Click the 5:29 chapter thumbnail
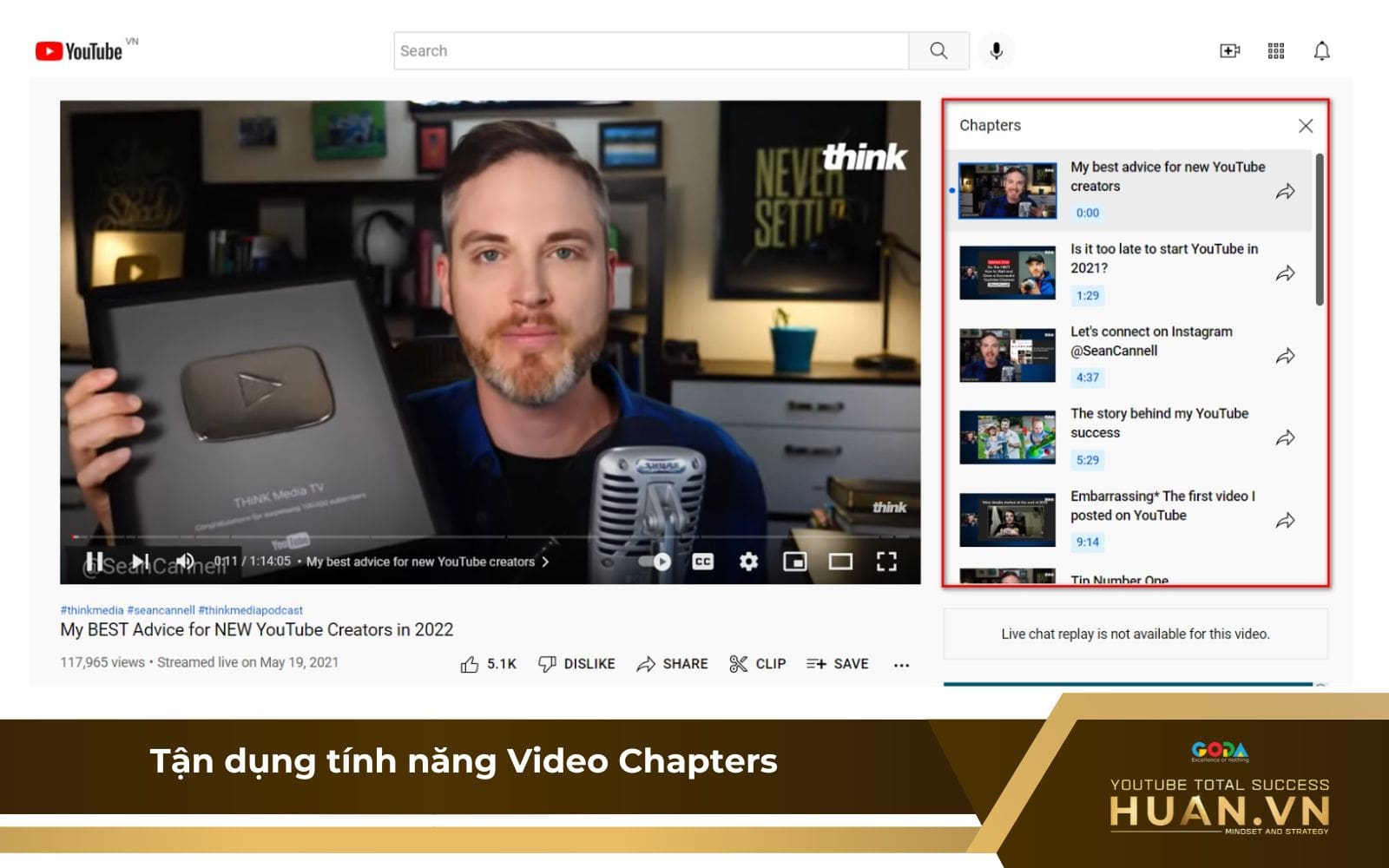 tap(1008, 437)
